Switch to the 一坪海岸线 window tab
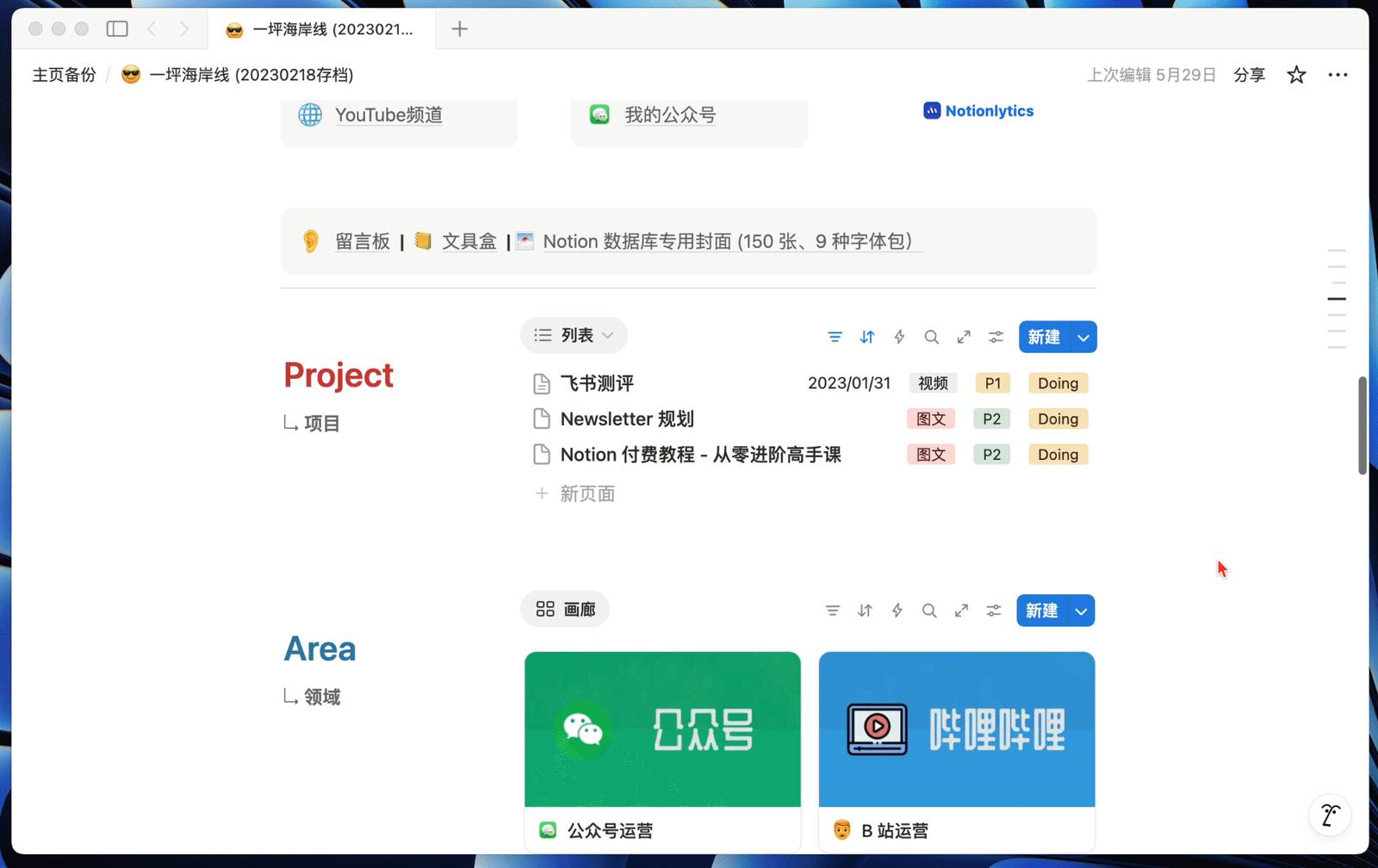 pos(320,29)
